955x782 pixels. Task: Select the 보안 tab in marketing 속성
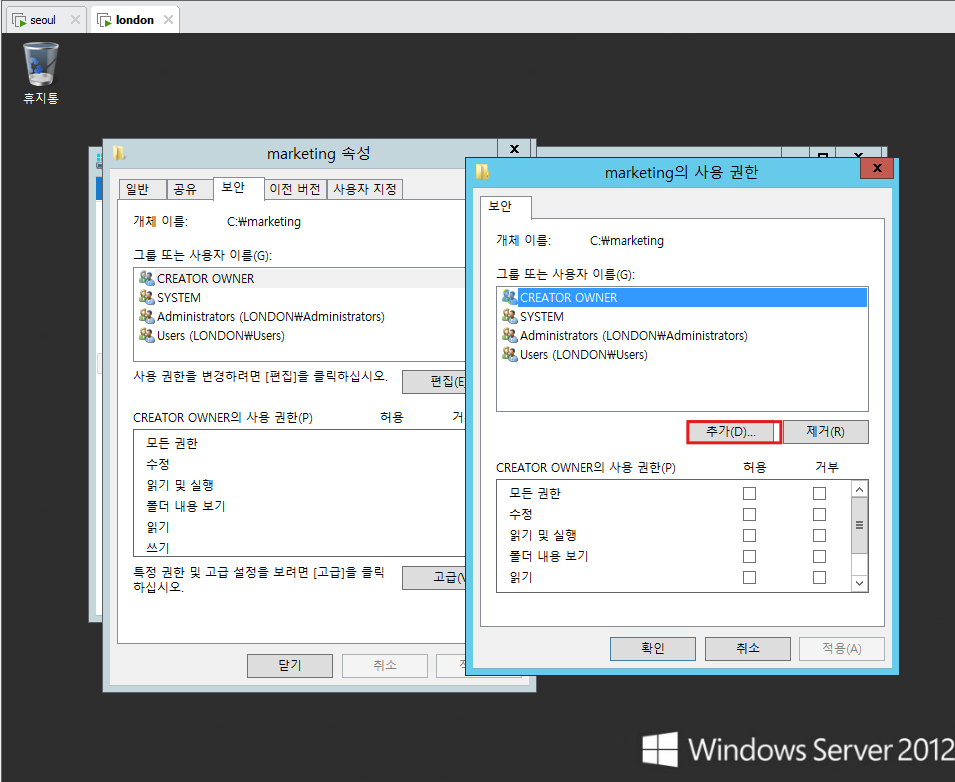click(x=238, y=188)
